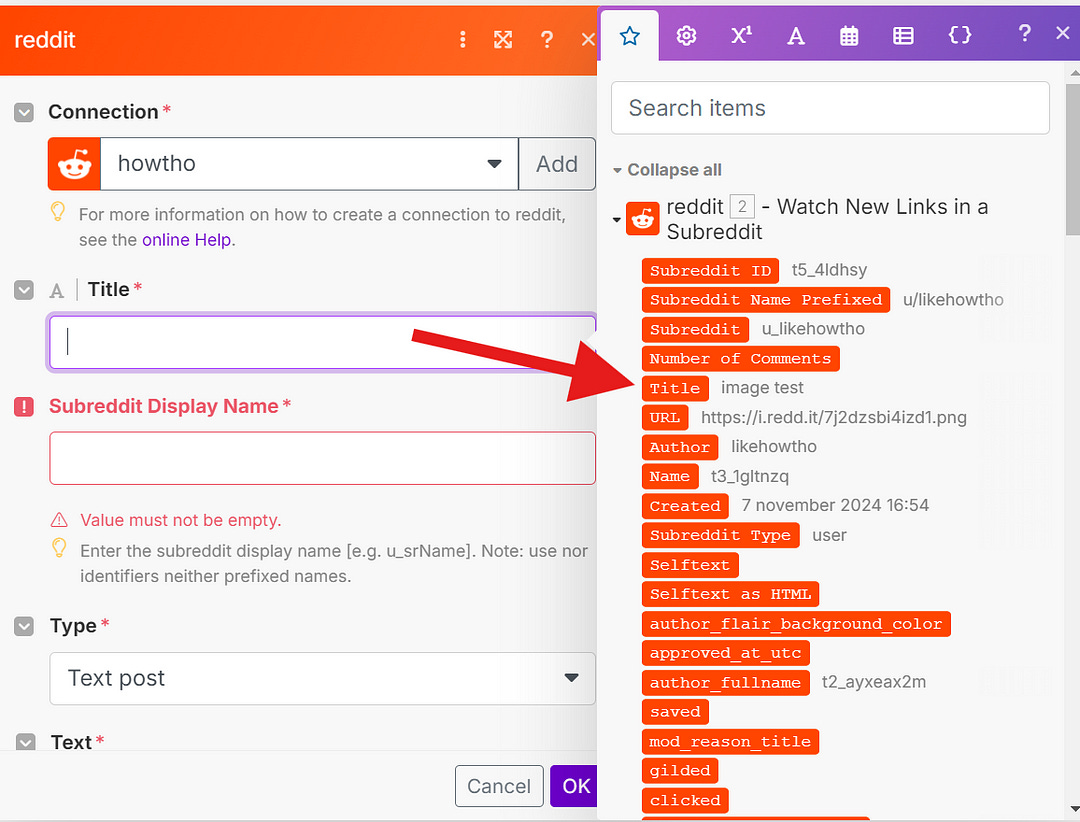Switch to the array functions tab
Screen dimensions: 1080x822
(903, 35)
